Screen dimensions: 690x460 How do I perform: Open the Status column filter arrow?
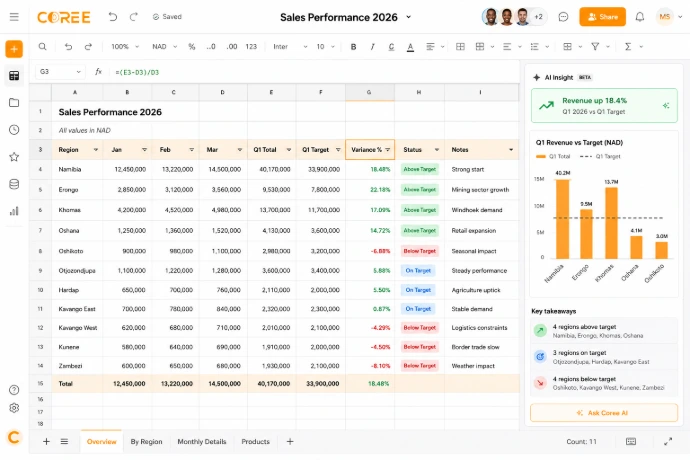[x=437, y=150]
